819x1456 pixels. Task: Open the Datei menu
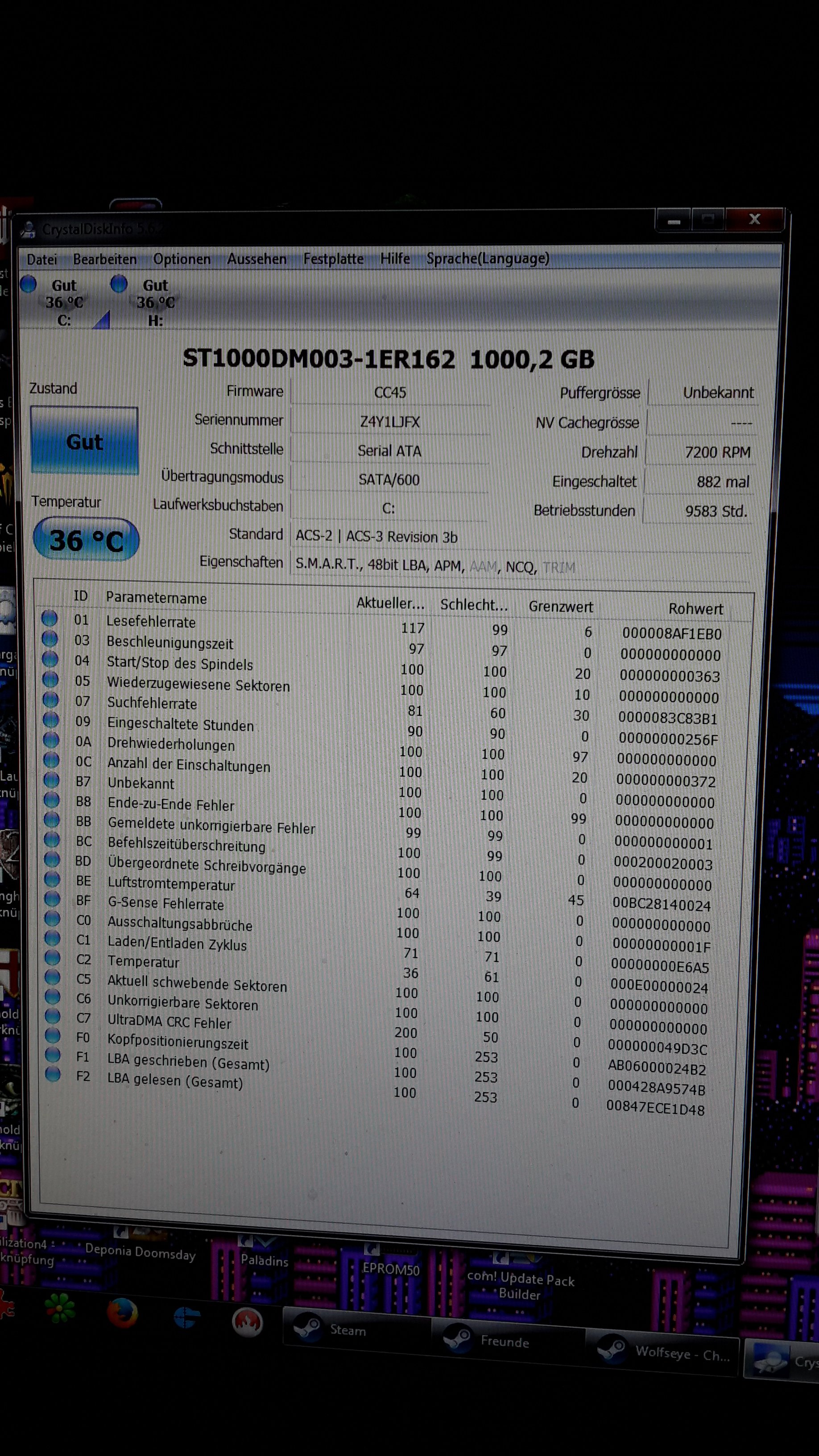click(x=42, y=260)
